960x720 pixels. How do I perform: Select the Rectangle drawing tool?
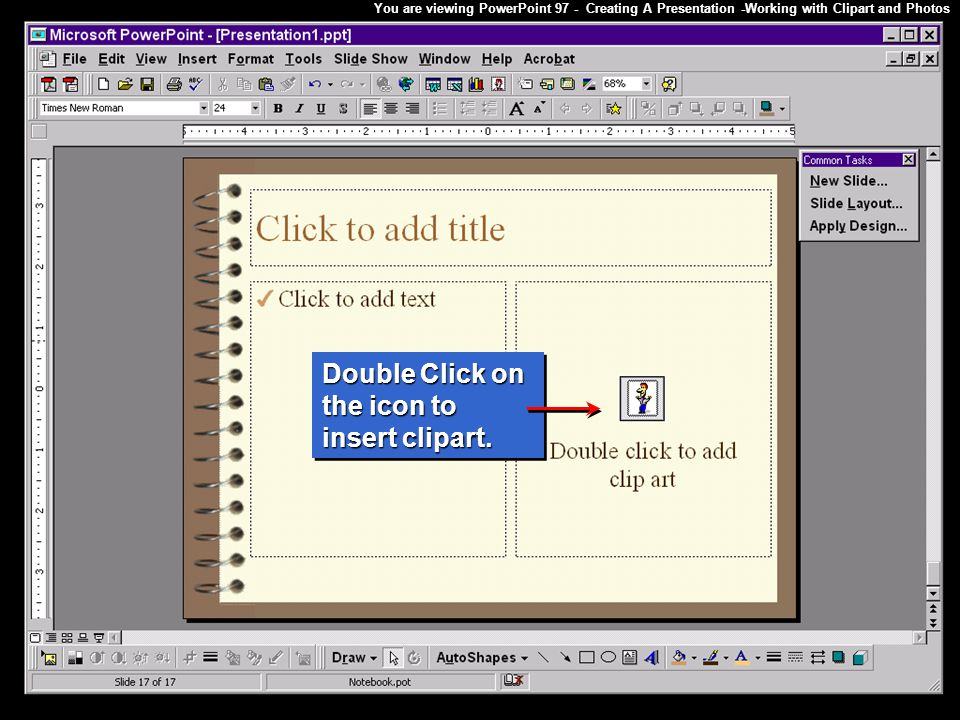tap(587, 658)
